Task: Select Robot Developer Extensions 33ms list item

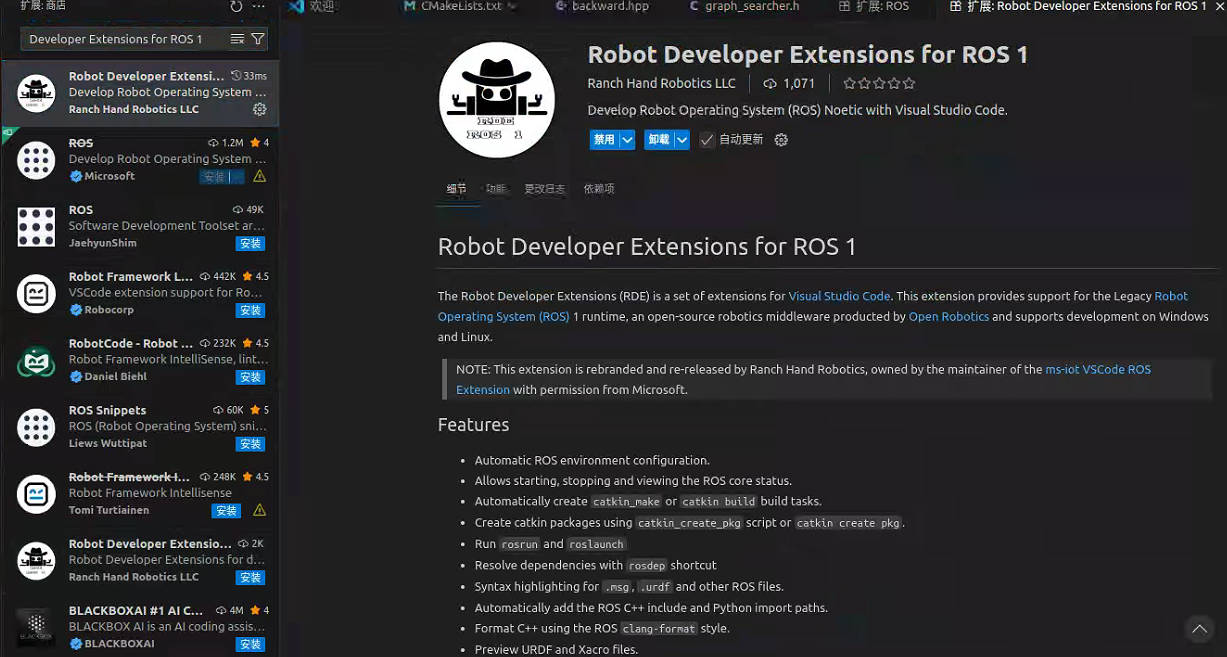Action: pos(139,93)
